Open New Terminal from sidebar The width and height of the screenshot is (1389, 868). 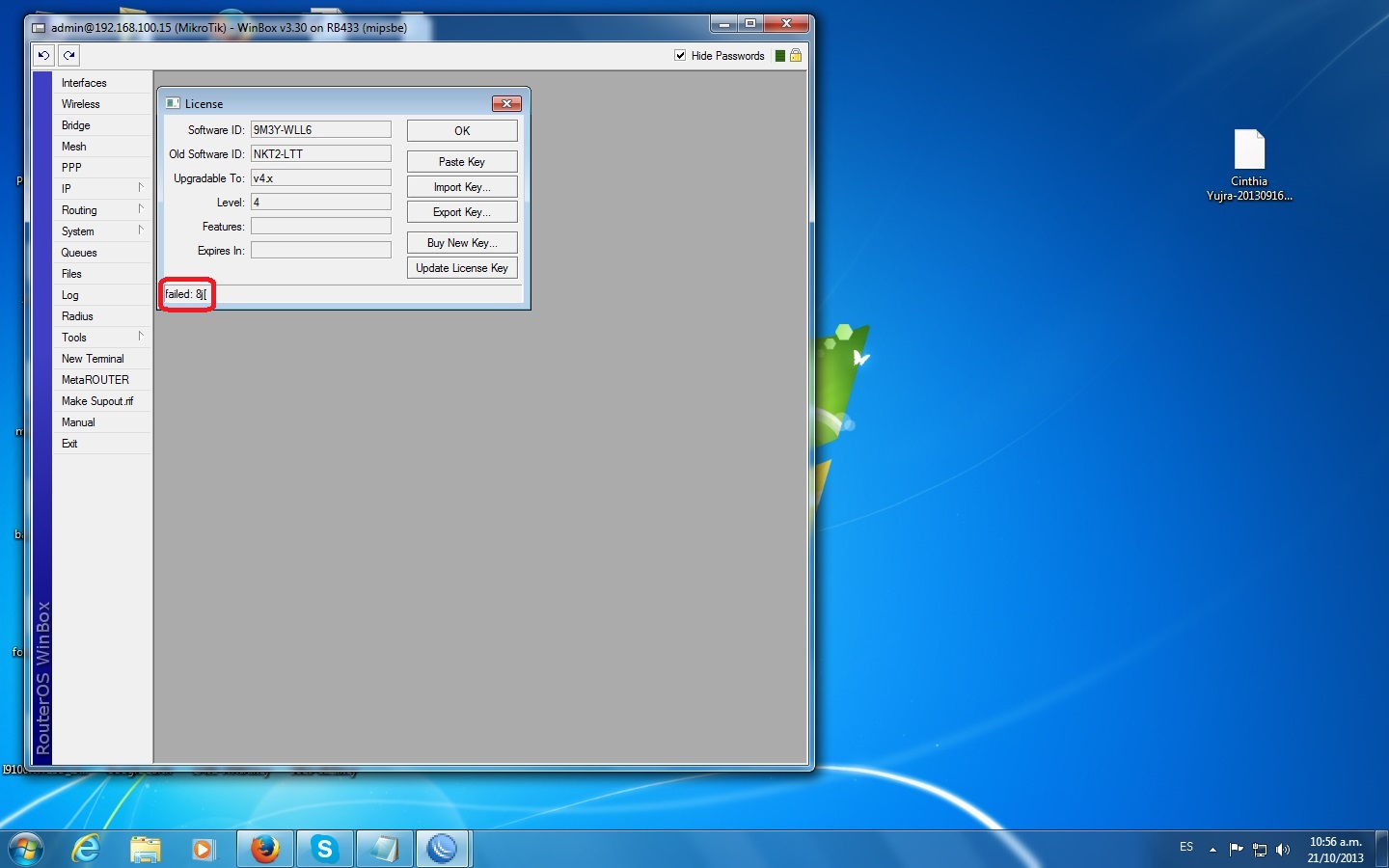point(93,359)
